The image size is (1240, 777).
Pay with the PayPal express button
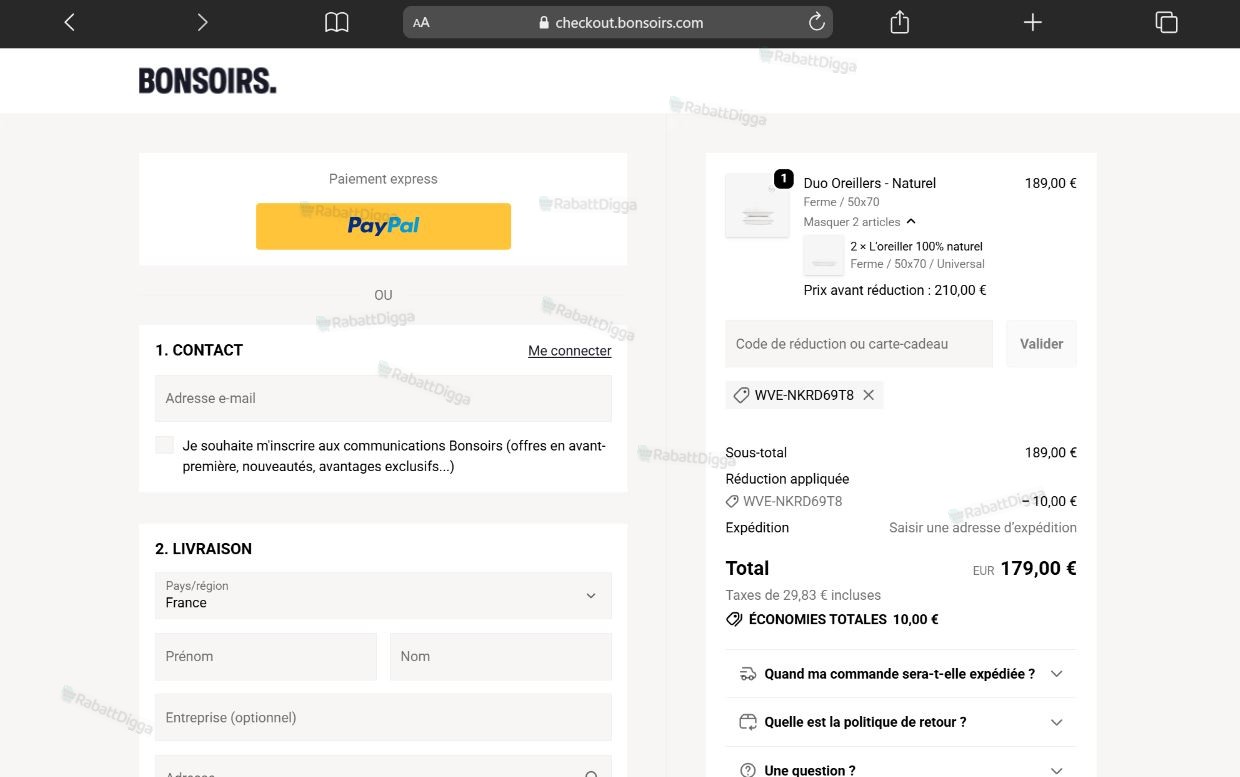(383, 226)
